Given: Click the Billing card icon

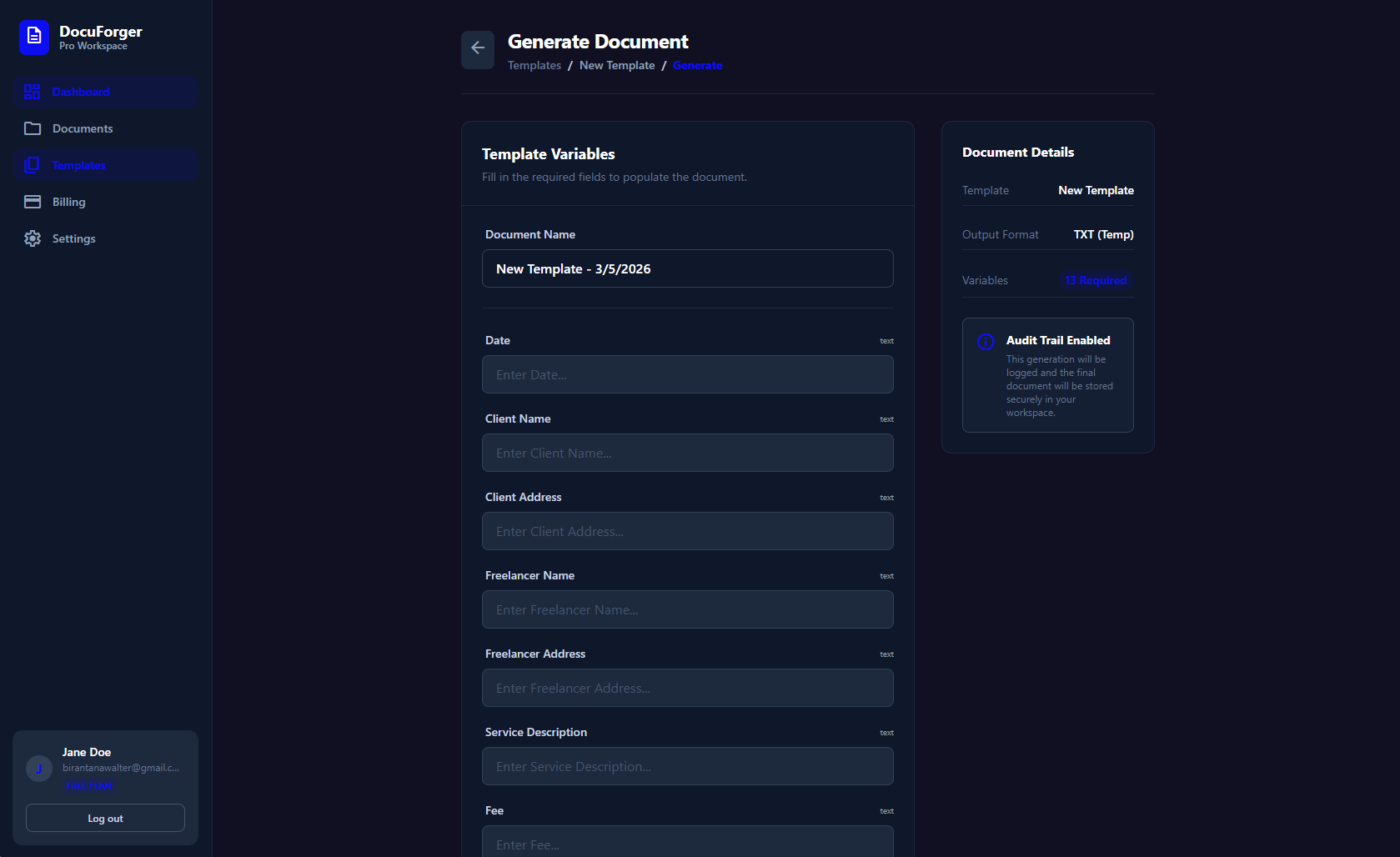Looking at the screenshot, I should click(x=33, y=202).
